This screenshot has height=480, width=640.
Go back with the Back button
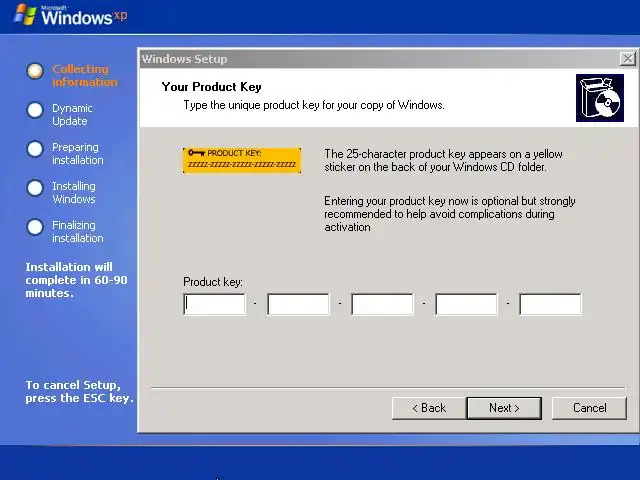tap(429, 408)
